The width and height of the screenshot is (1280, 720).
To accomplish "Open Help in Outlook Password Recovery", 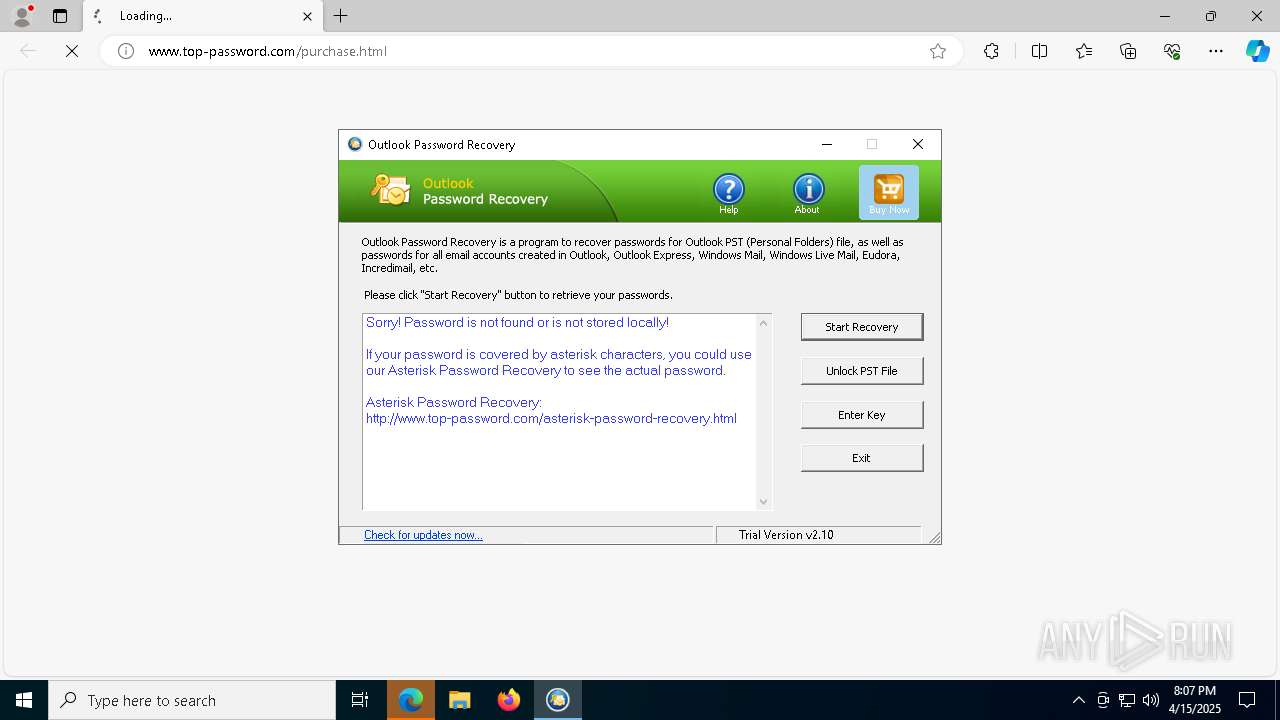I will click(728, 192).
